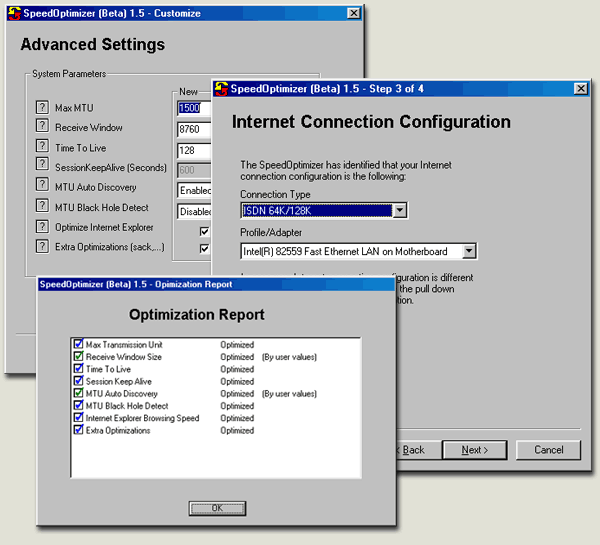The image size is (600, 545).
Task: Open help for Extra Optimizations
Action: (x=42, y=246)
